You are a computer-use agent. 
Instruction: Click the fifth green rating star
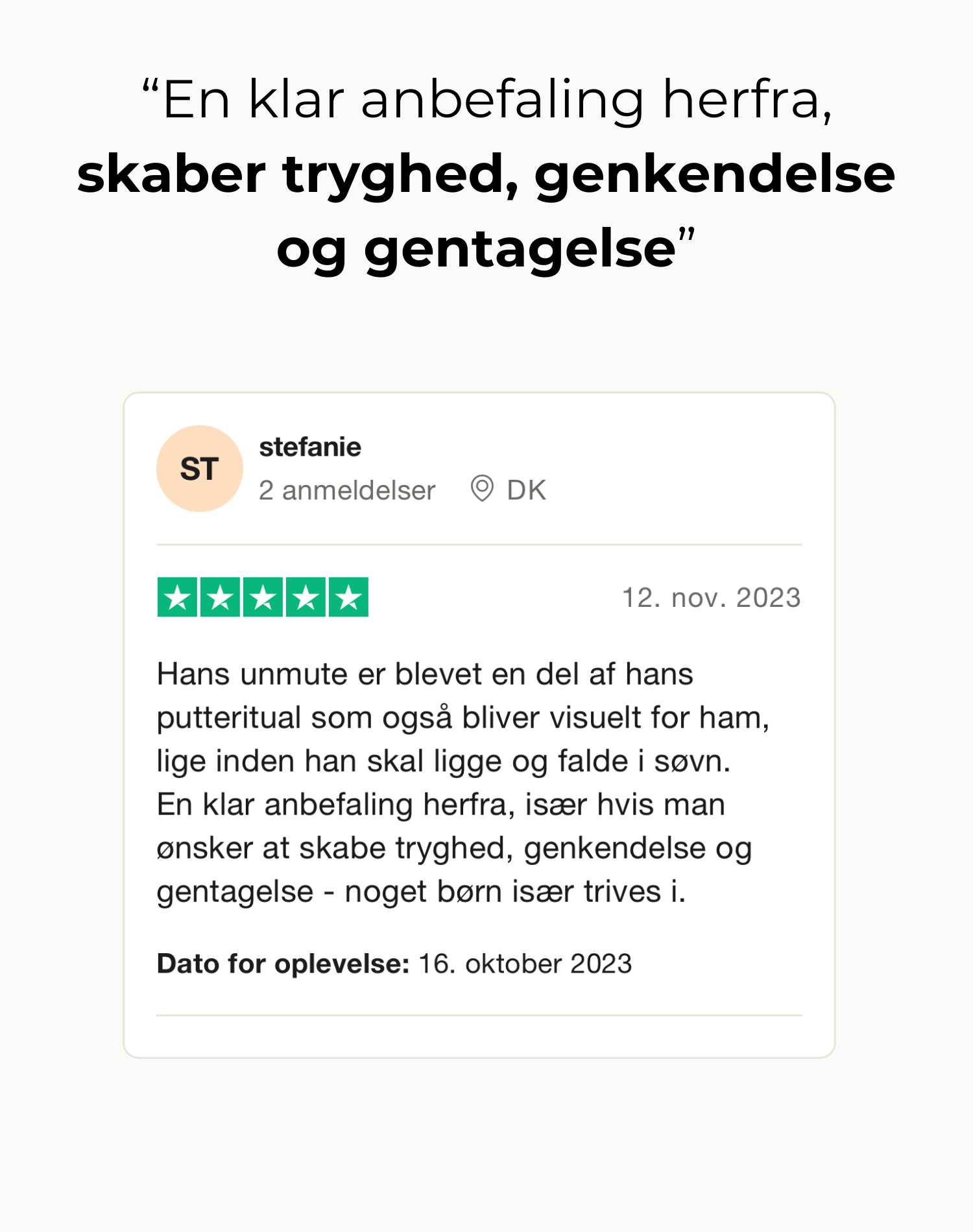(348, 597)
